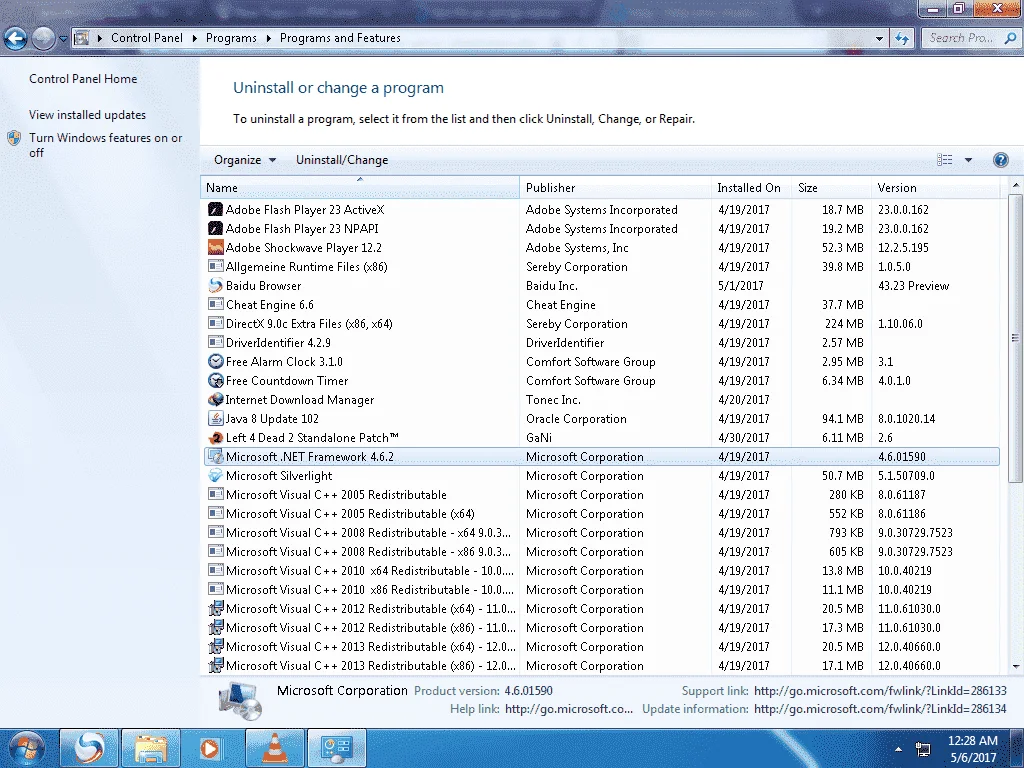Click the Control Panel taskbar icon

click(x=337, y=748)
